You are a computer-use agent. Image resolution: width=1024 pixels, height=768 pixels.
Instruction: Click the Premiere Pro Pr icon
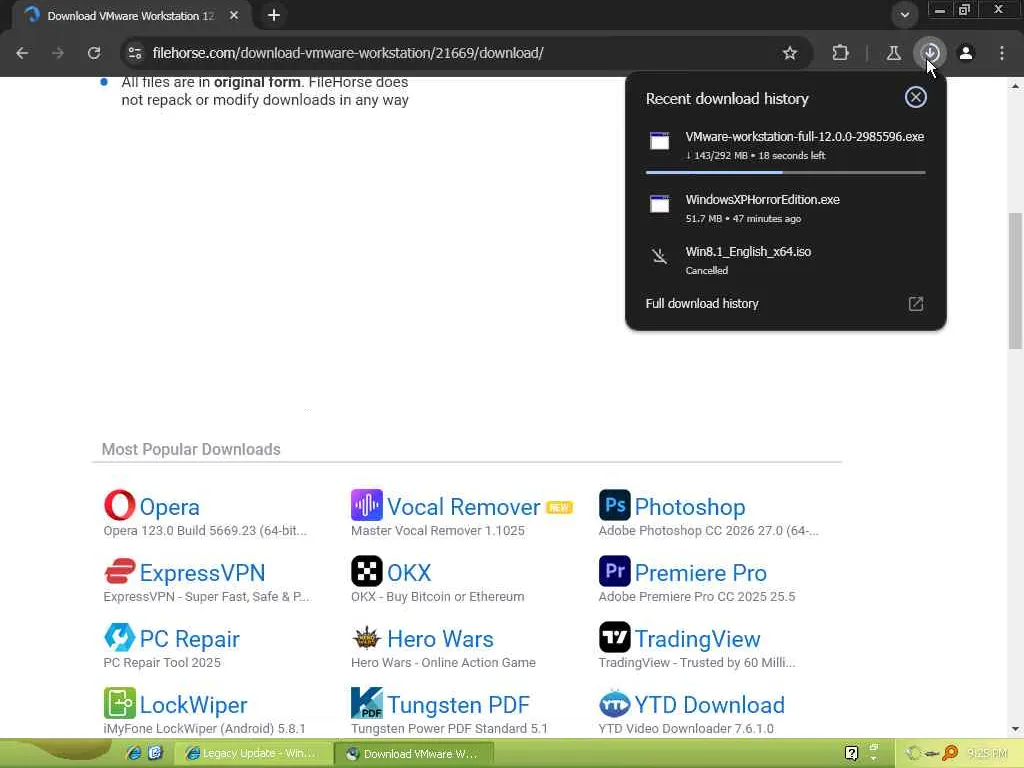(615, 571)
